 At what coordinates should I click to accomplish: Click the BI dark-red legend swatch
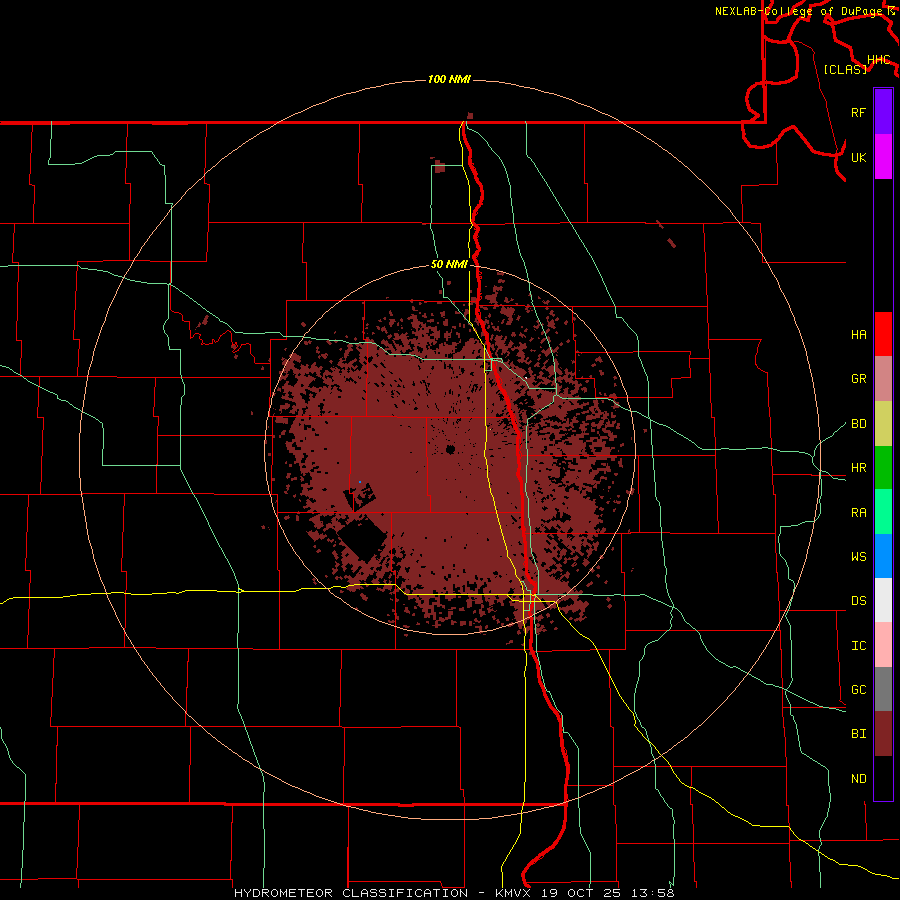click(x=883, y=733)
